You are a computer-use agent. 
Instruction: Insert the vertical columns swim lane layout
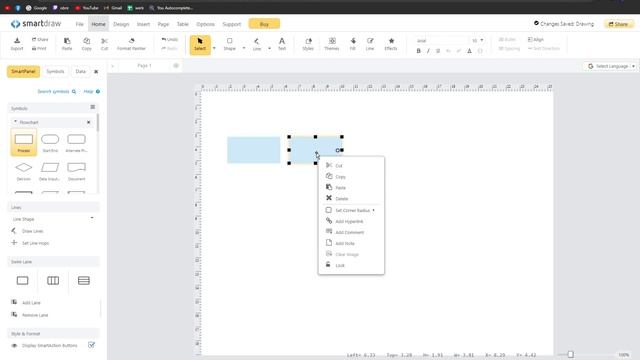(53, 280)
